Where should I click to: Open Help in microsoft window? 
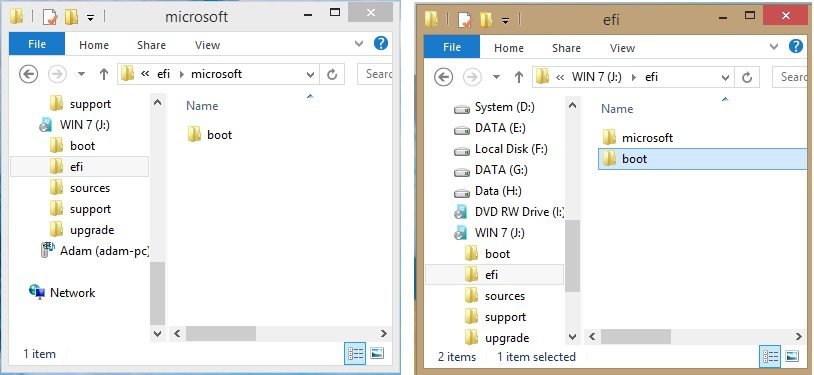[x=381, y=43]
